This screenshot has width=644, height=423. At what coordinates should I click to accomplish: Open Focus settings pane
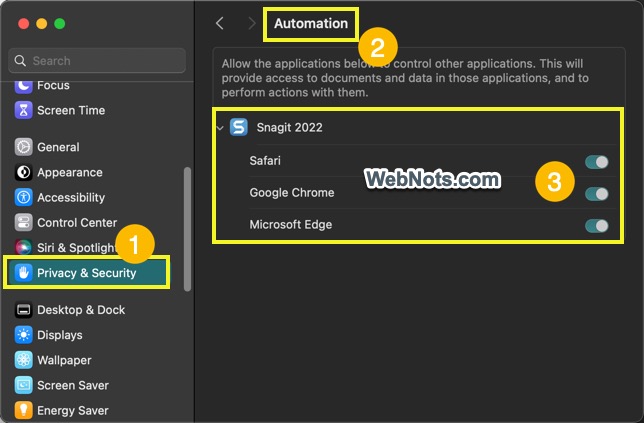pos(53,85)
